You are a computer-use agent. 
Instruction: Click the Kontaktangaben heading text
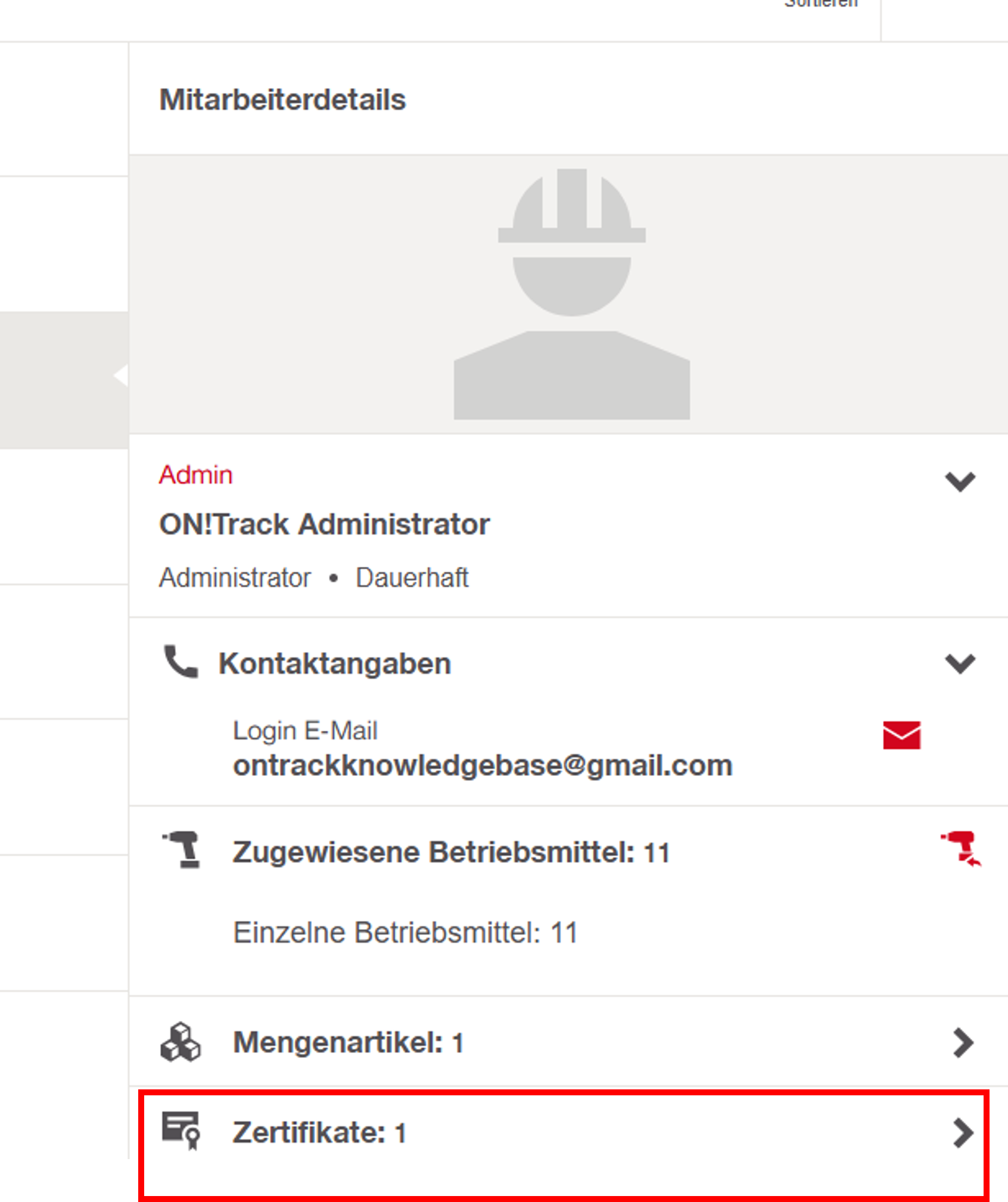click(335, 663)
